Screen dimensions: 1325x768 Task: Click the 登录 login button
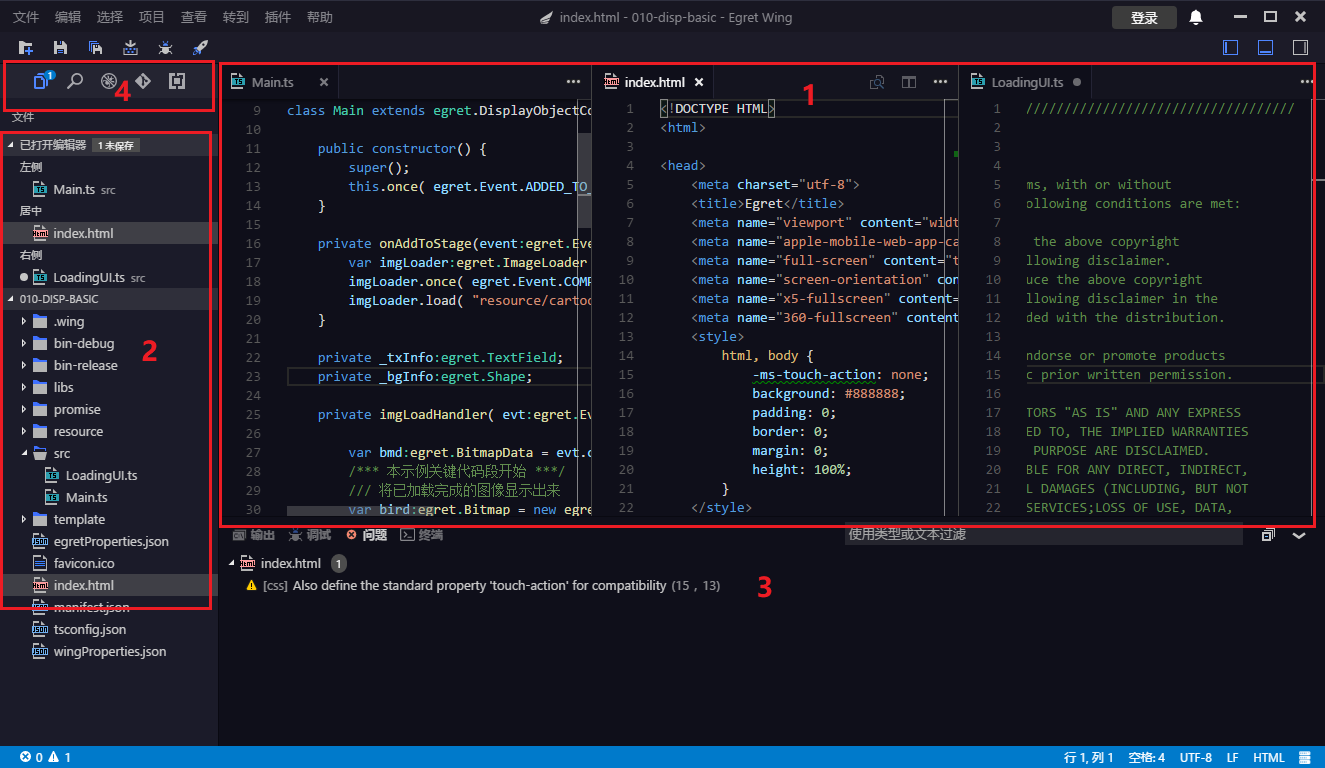1144,17
